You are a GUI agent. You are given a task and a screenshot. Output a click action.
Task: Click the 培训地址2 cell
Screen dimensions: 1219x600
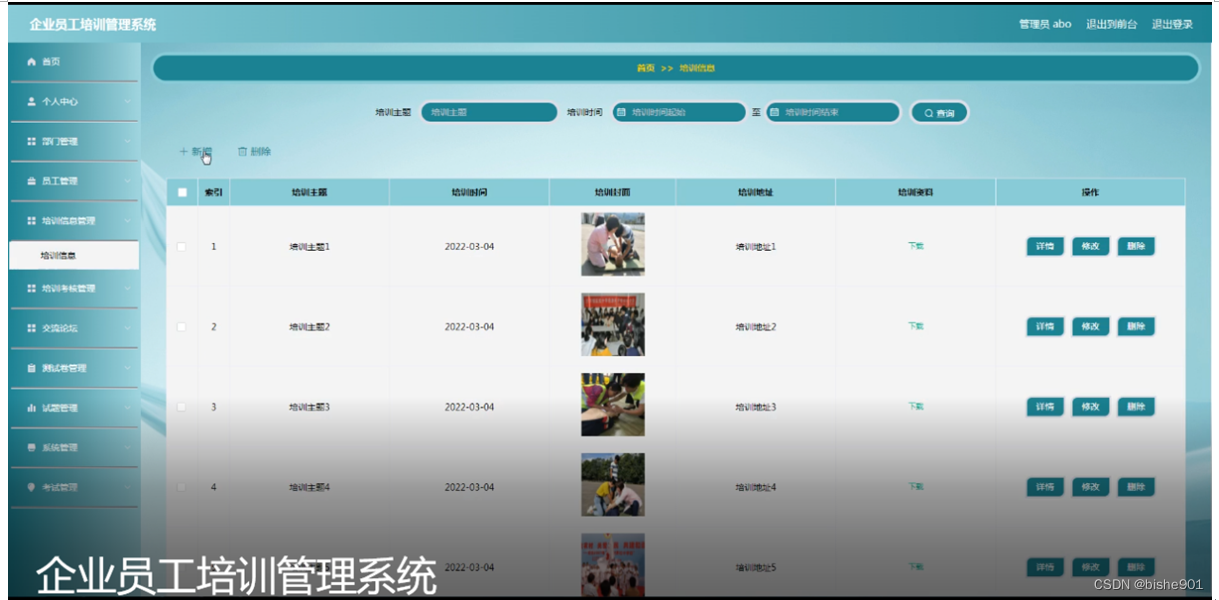(756, 327)
